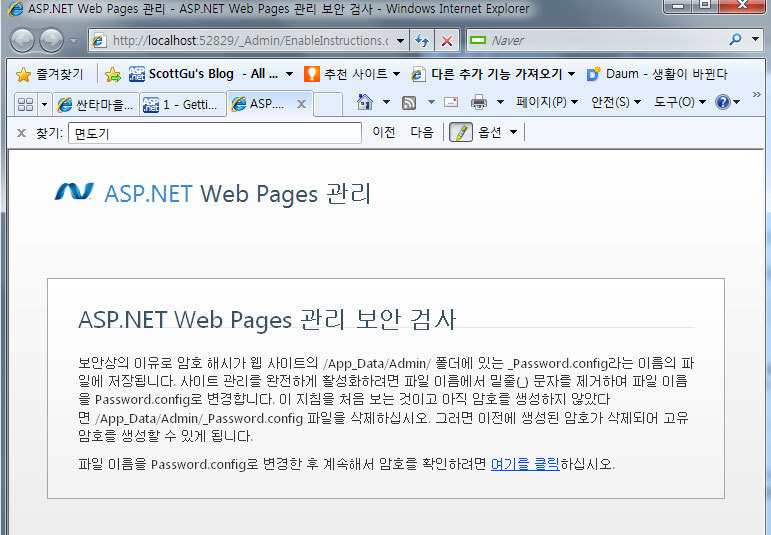
Task: Click the ASP.NET Web Pages logo
Action: tap(74, 192)
